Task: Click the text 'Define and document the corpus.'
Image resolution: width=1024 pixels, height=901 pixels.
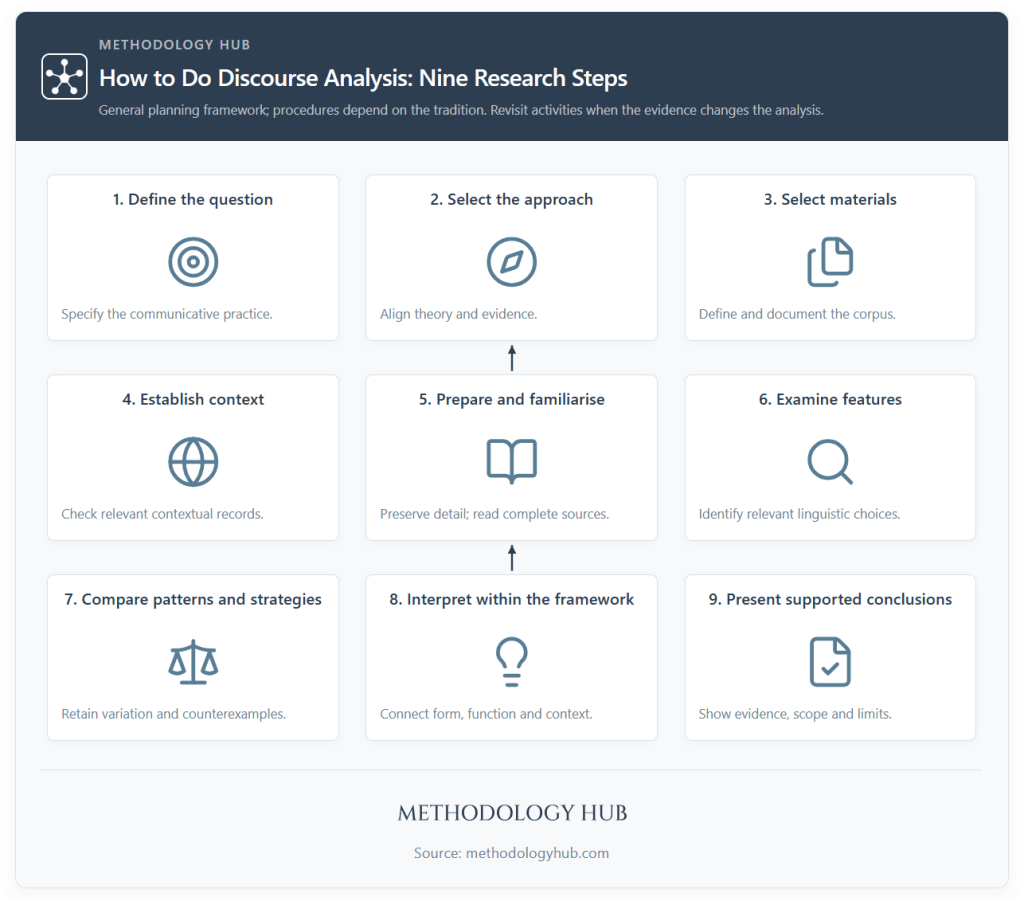Action: [x=797, y=314]
